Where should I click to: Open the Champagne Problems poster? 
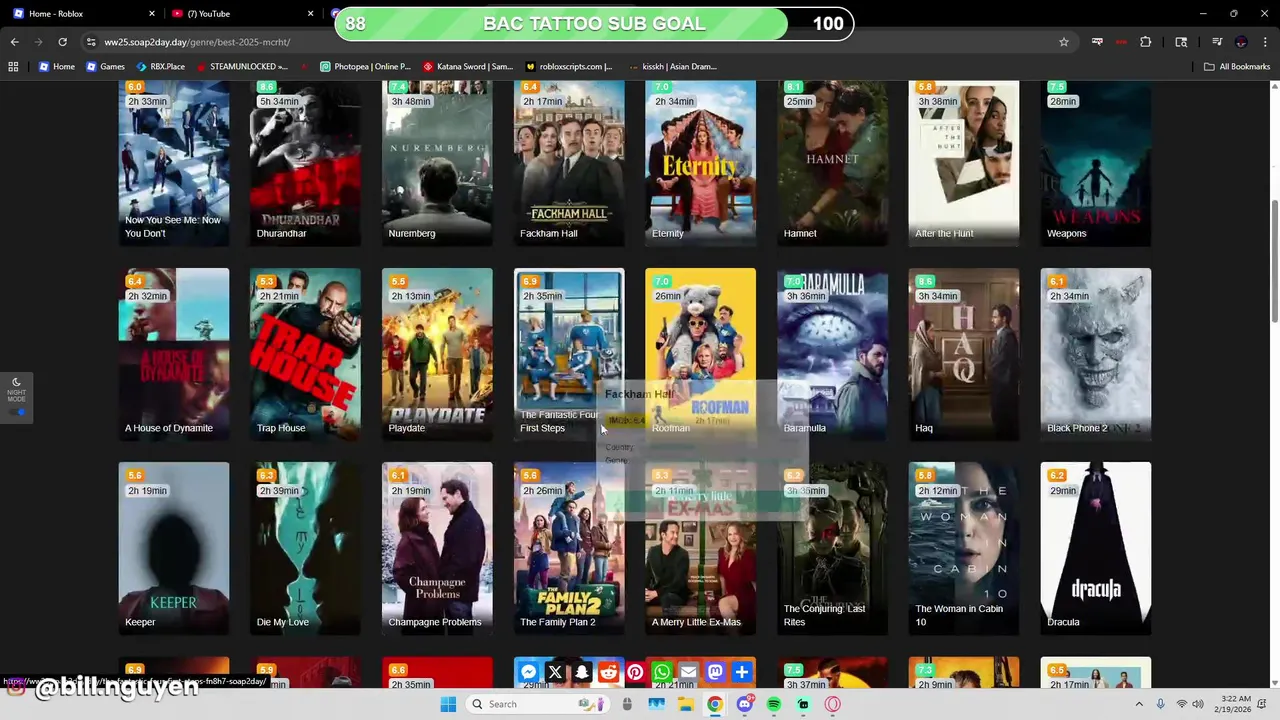[437, 548]
